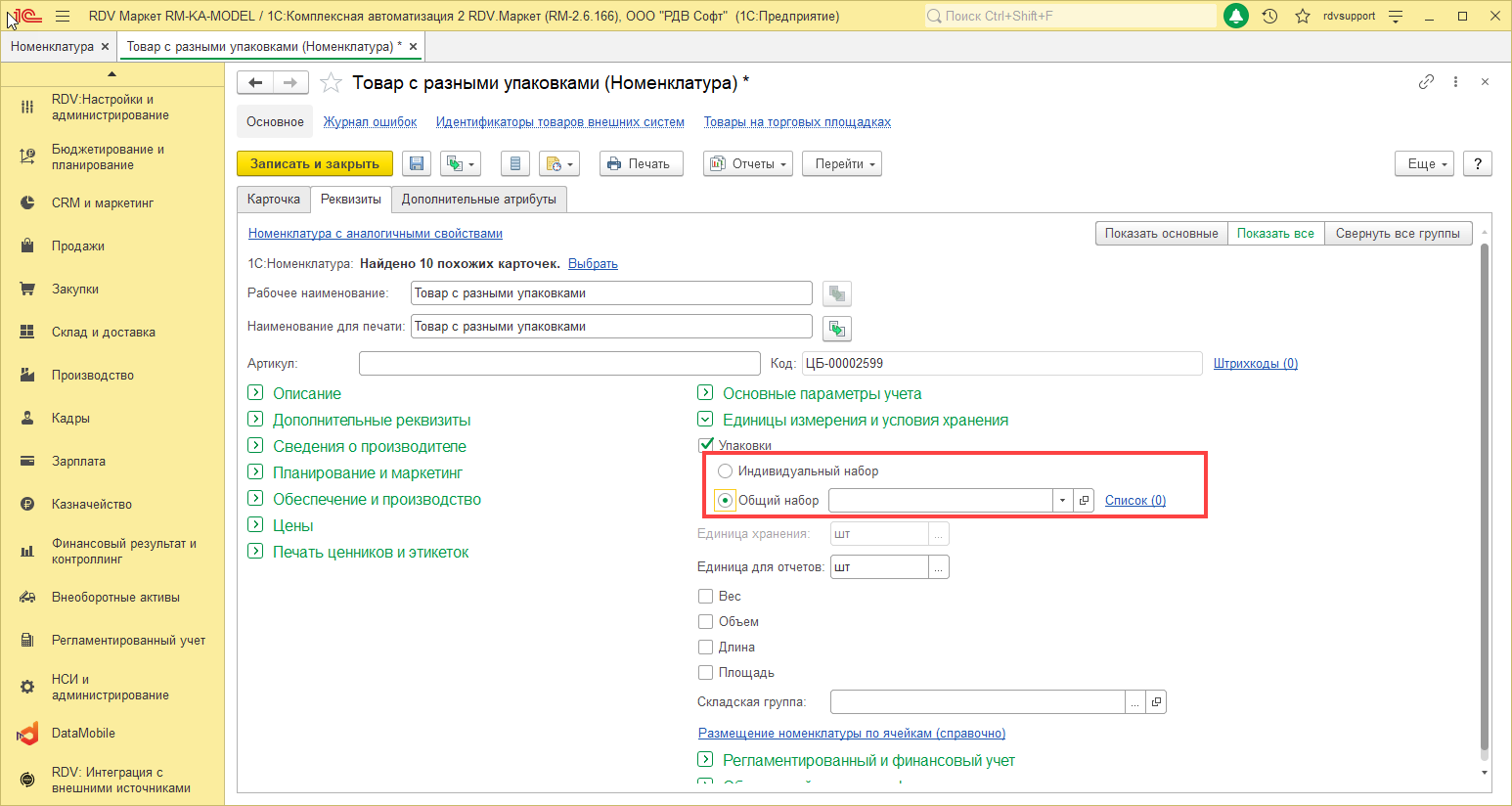Open the history clock icon in title bar
The height and width of the screenshot is (806, 1512).
(1269, 17)
